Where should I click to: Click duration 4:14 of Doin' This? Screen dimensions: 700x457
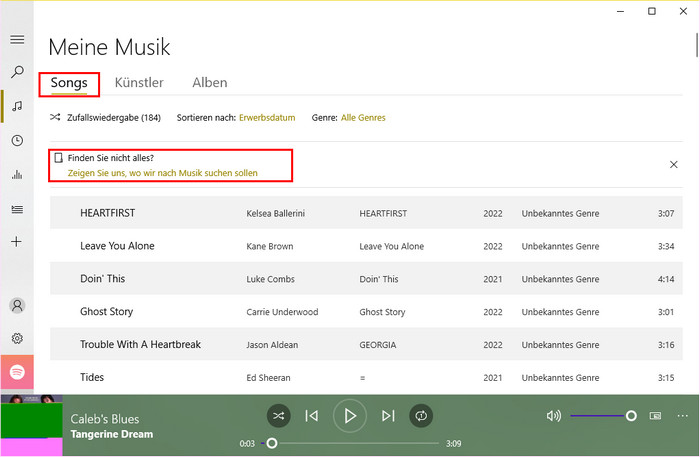(x=666, y=279)
